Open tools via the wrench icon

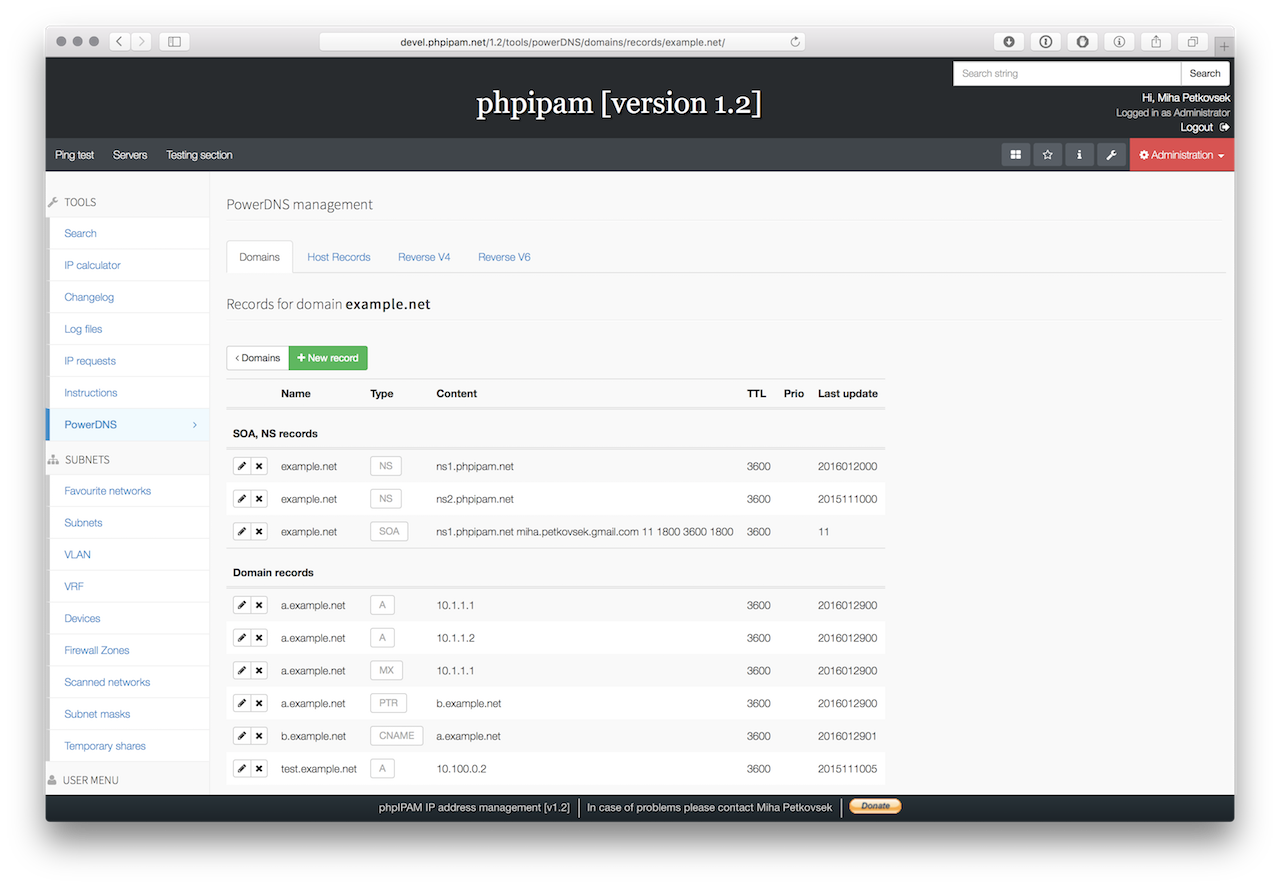coord(1111,155)
